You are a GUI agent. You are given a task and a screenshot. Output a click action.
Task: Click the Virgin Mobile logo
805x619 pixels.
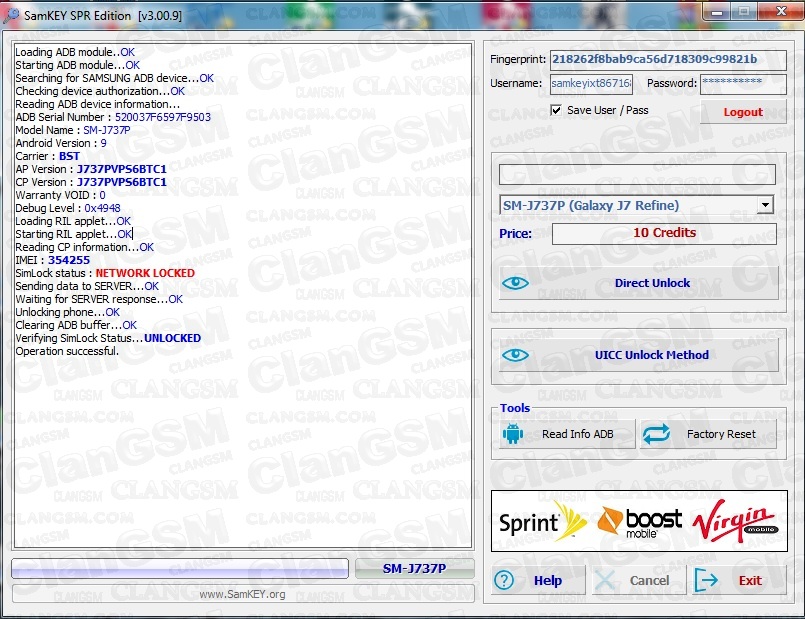pyautogui.click(x=735, y=521)
